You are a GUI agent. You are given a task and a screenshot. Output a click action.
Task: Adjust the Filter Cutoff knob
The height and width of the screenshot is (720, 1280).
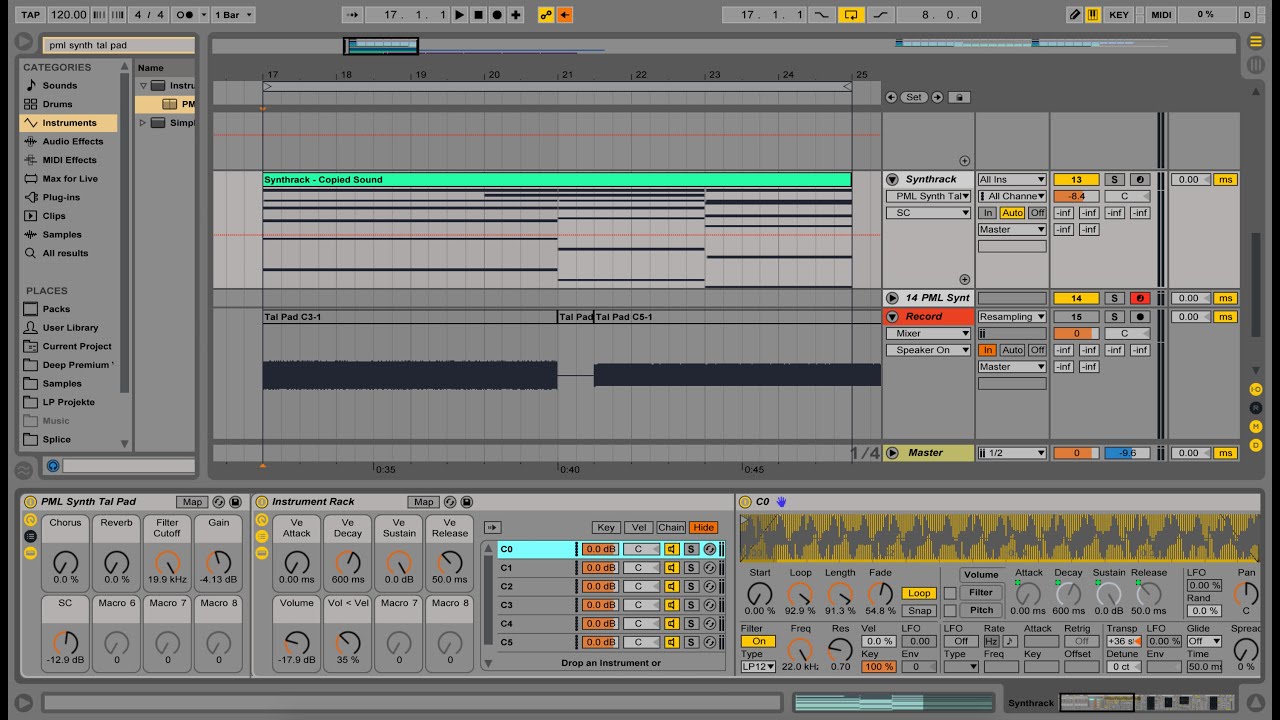(167, 562)
